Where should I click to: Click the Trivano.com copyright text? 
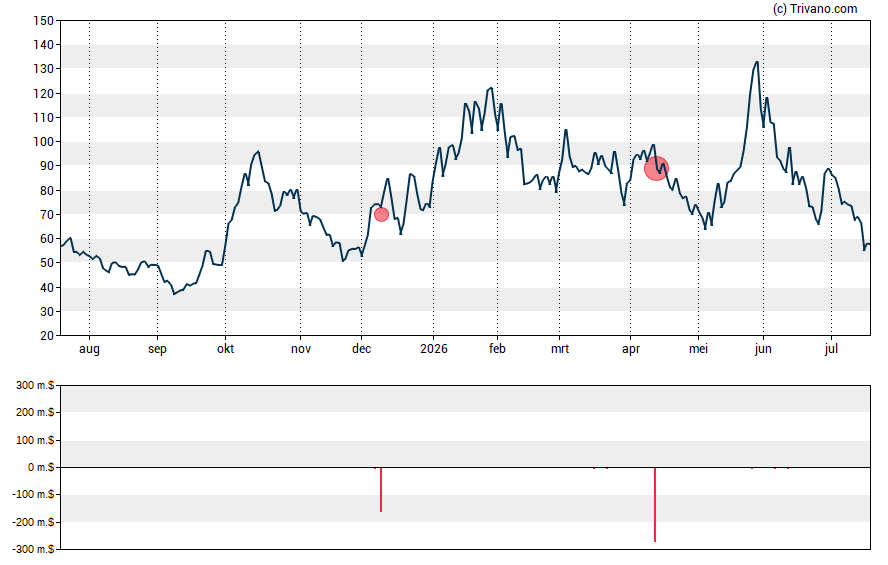point(815,8)
